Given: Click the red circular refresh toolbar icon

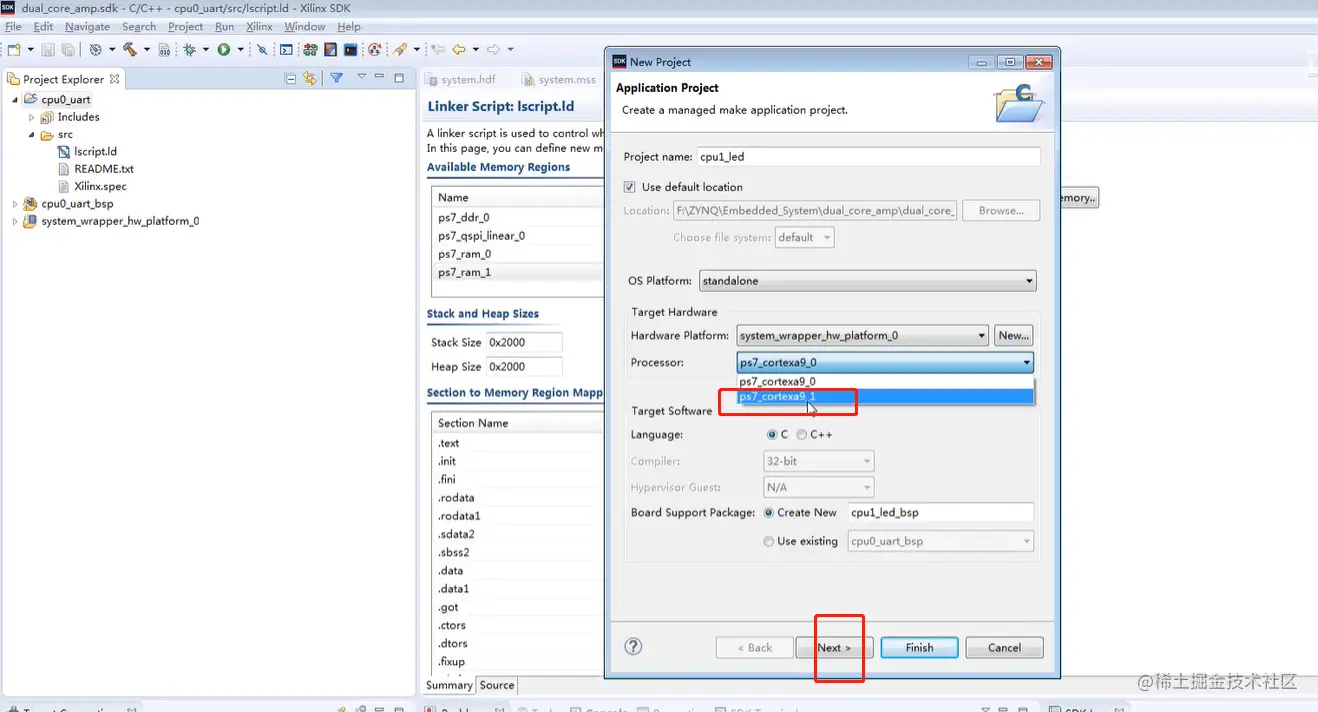Looking at the screenshot, I should (374, 49).
